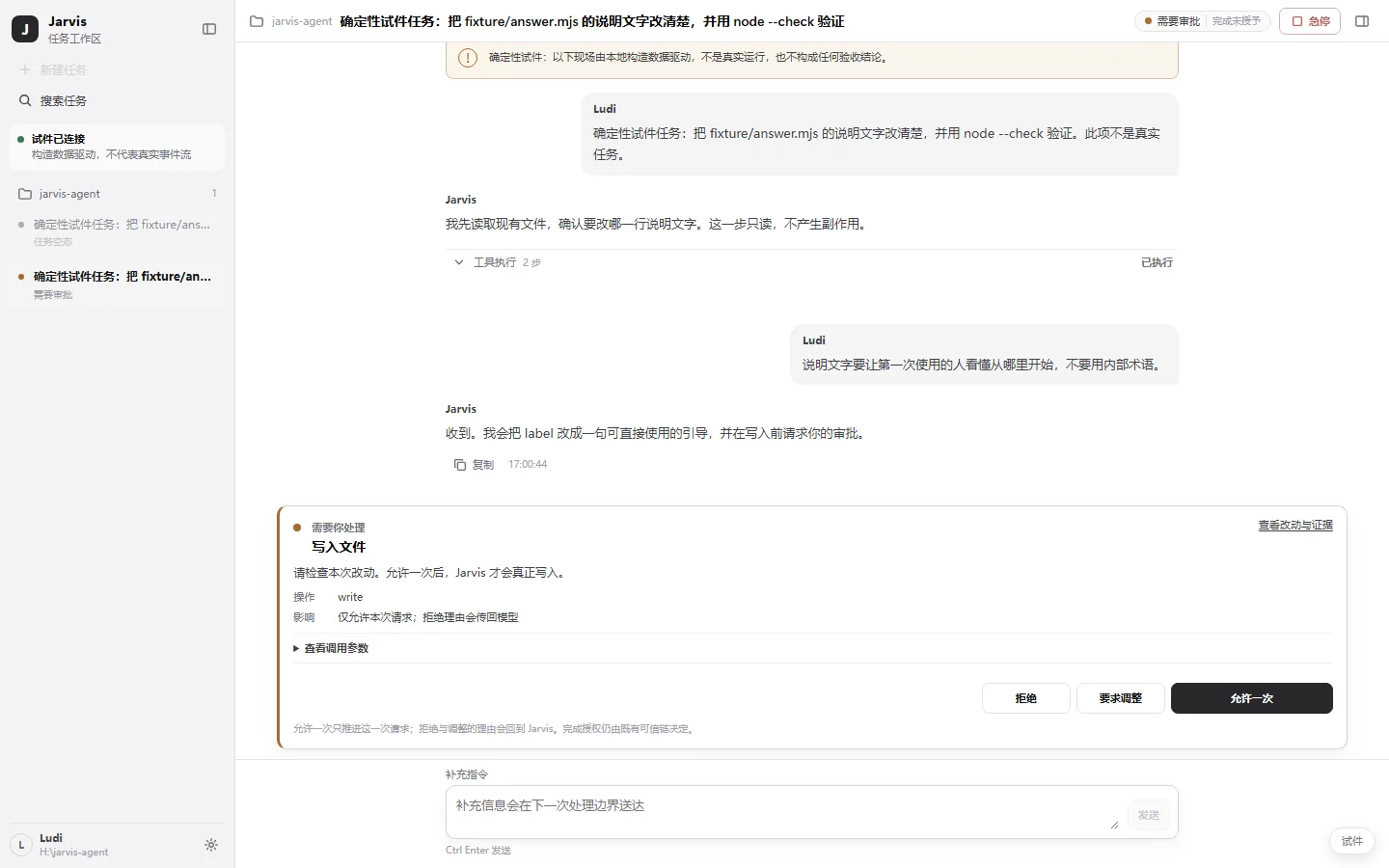
Task: Click 要求调整 button
Action: point(1121,698)
